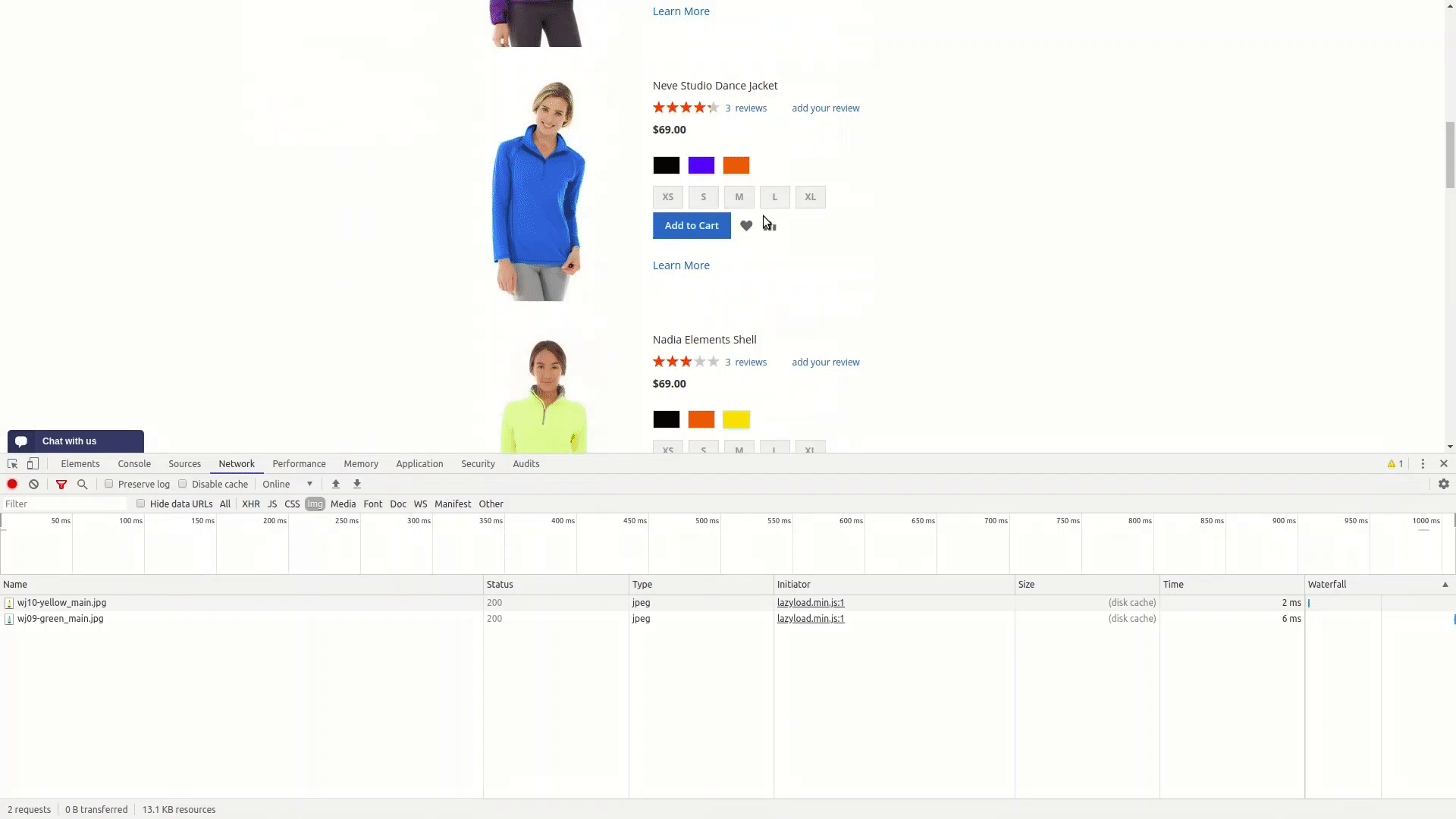Click the inspect element picker icon
Image resolution: width=1456 pixels, height=819 pixels.
12,463
